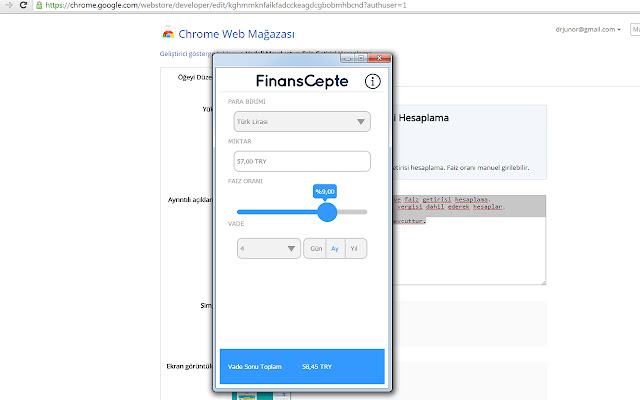This screenshot has width=640, height=400.
Task: Click in the detailed description textarea
Action: pos(468,240)
